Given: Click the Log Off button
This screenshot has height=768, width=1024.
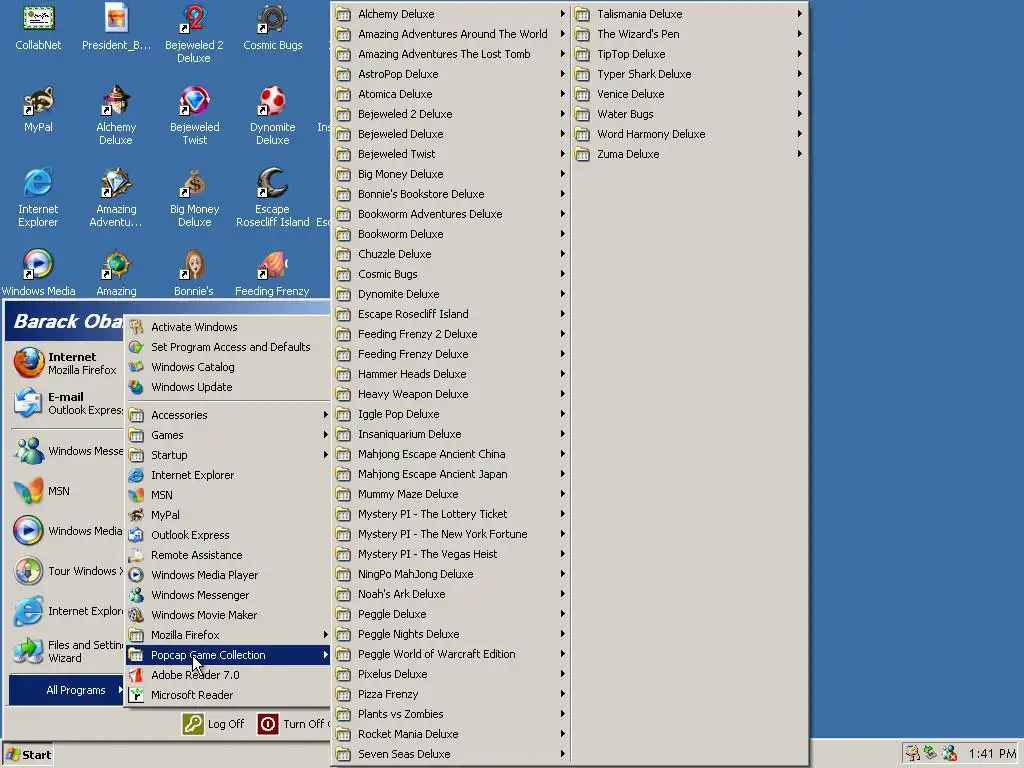Looking at the screenshot, I should click(x=213, y=724).
